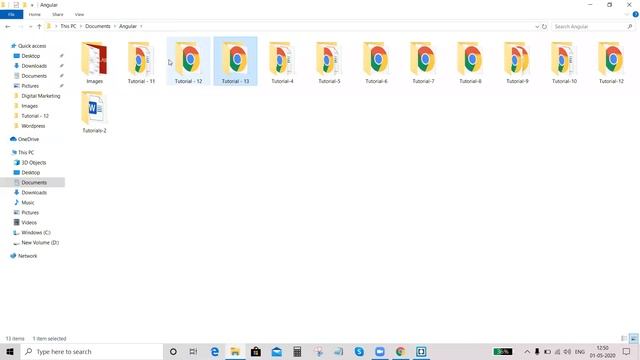Select Quick access in navigation pane
Viewport: 640px width, 360px height.
point(32,46)
